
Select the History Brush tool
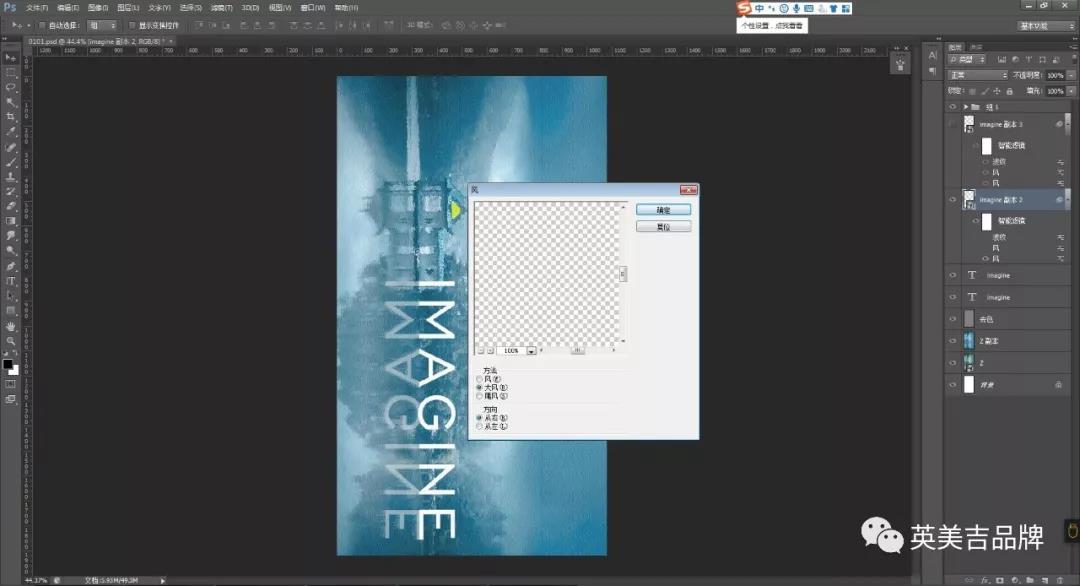10,191
